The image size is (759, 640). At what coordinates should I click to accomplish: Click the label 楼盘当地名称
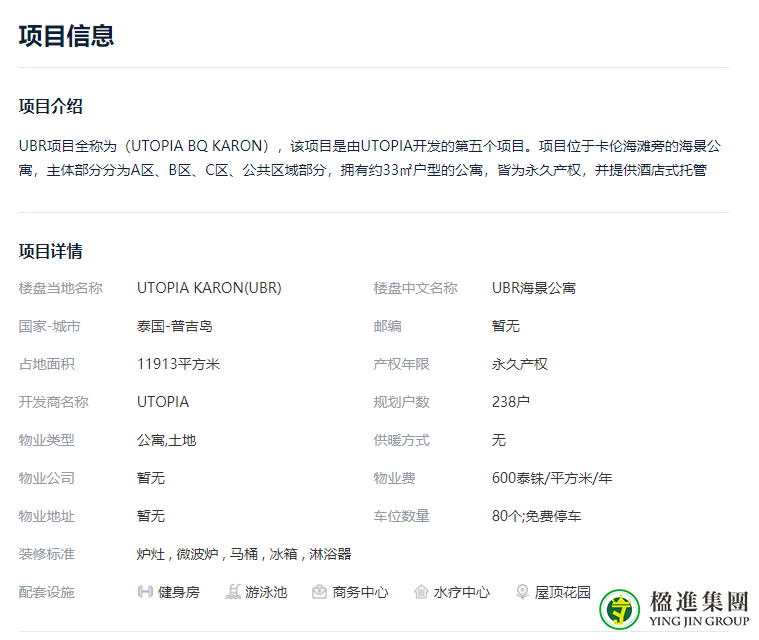click(x=61, y=288)
